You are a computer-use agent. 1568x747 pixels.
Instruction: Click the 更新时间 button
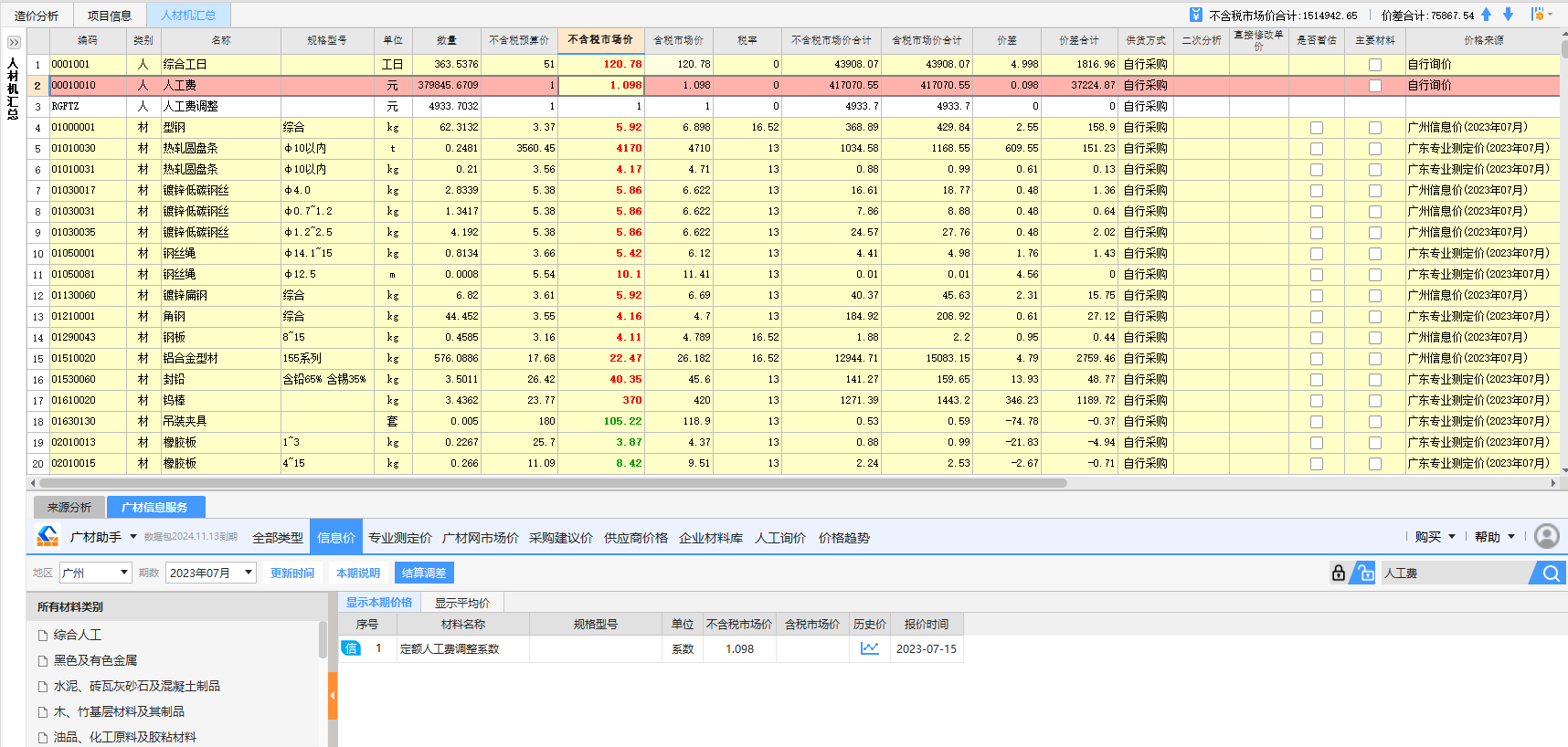(x=292, y=573)
